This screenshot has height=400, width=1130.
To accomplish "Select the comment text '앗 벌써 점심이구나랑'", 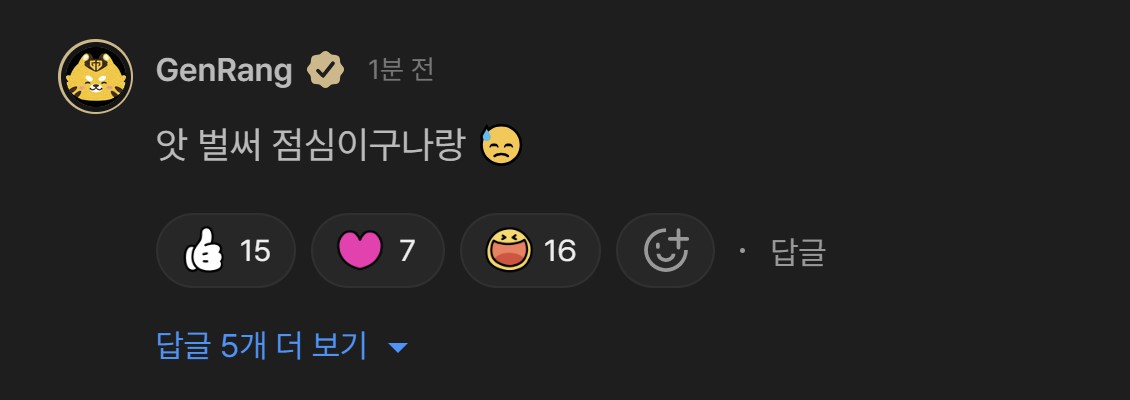I will pos(310,146).
